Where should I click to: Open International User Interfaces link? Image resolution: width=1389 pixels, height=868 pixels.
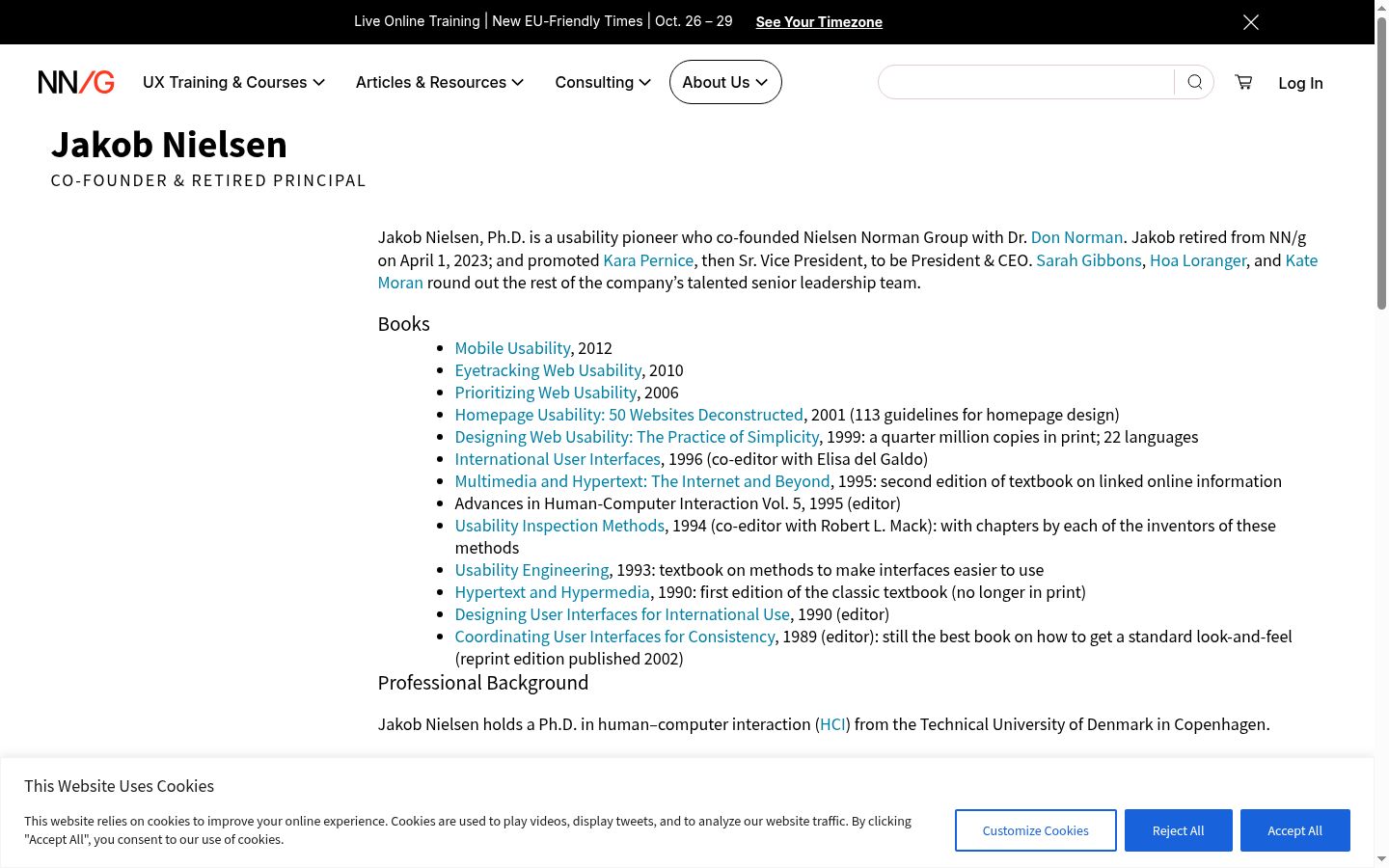pos(558,459)
